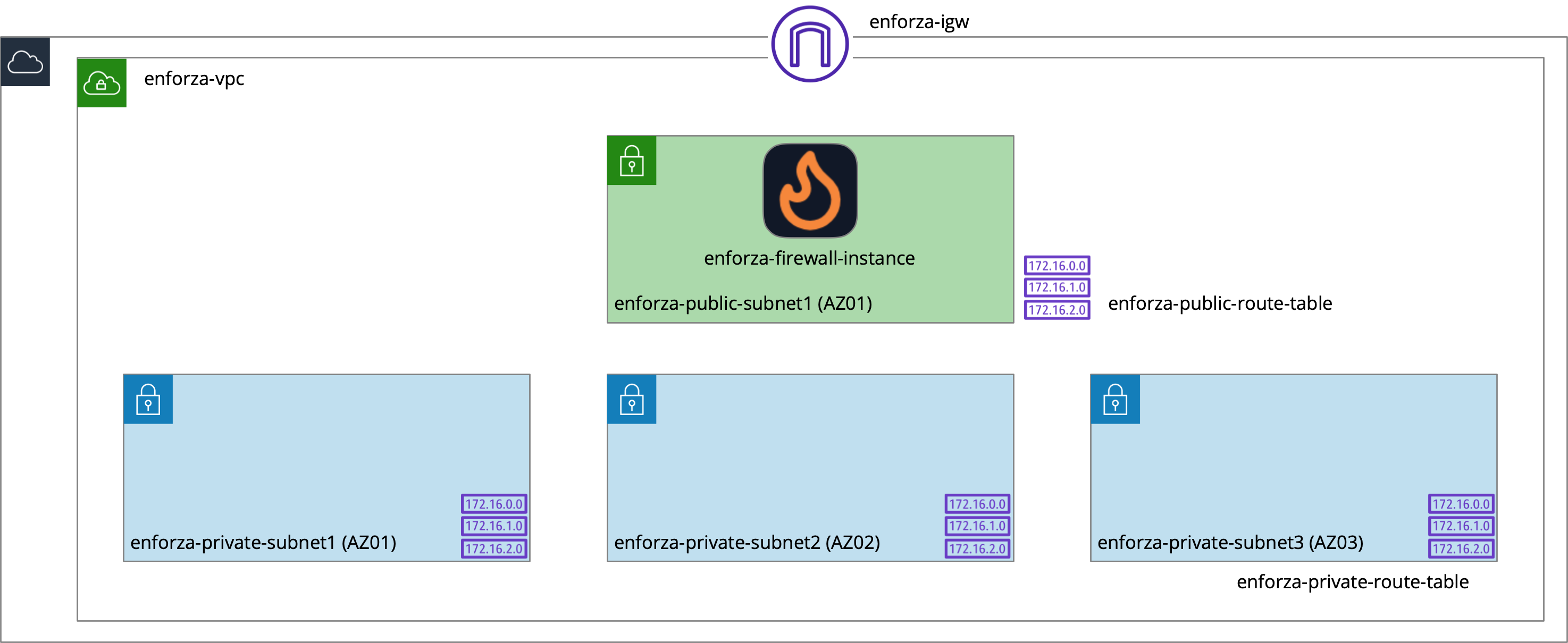The width and height of the screenshot is (1568, 643).
Task: Click the lock icon of private-subnet1
Action: click(x=148, y=399)
